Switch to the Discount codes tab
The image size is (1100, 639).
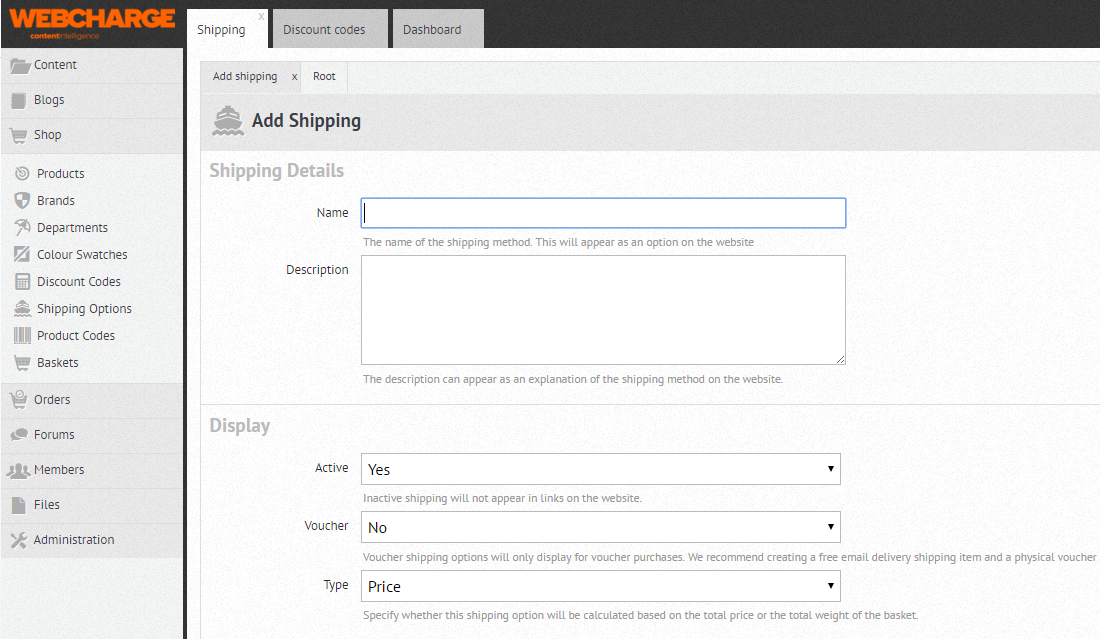click(324, 30)
